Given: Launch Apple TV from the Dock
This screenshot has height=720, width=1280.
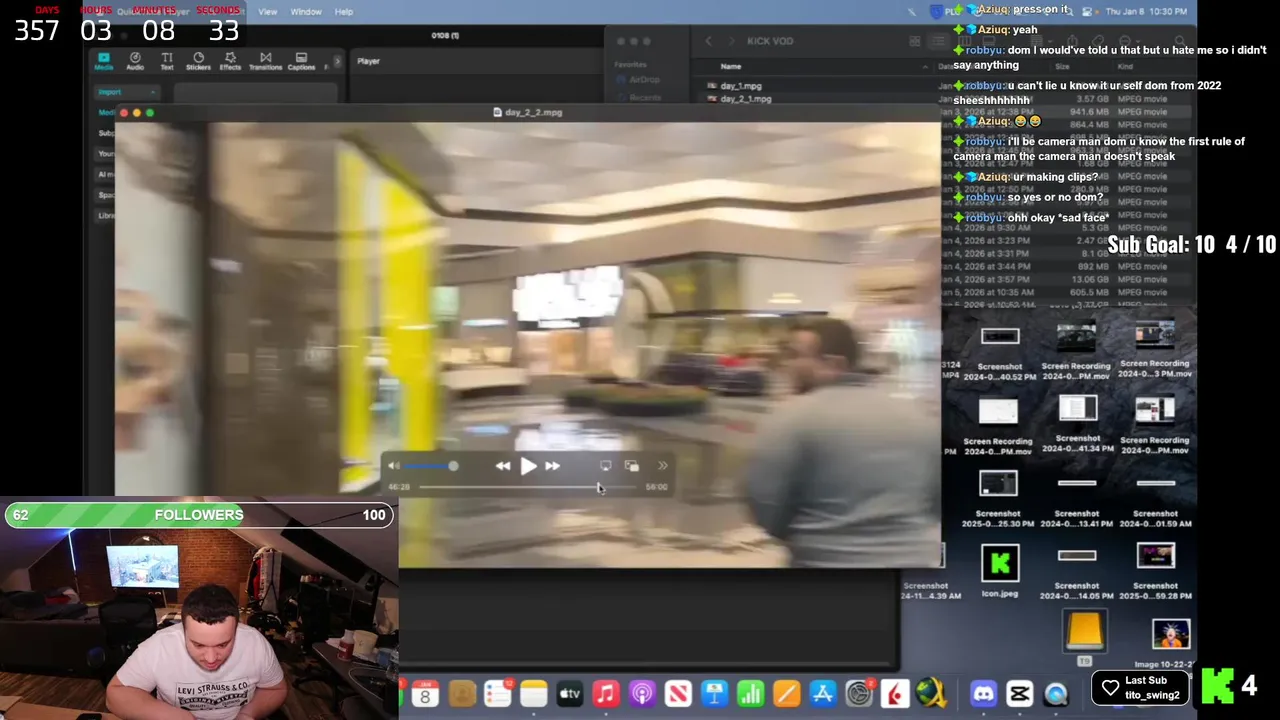Looking at the screenshot, I should click(x=569, y=693).
